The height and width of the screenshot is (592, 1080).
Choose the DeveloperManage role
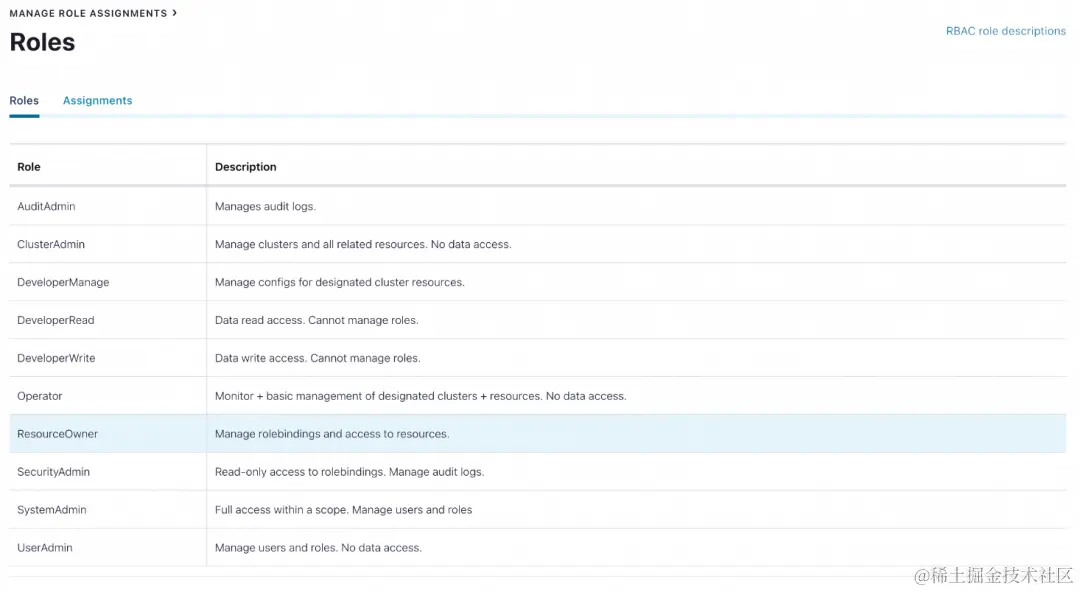pos(63,282)
